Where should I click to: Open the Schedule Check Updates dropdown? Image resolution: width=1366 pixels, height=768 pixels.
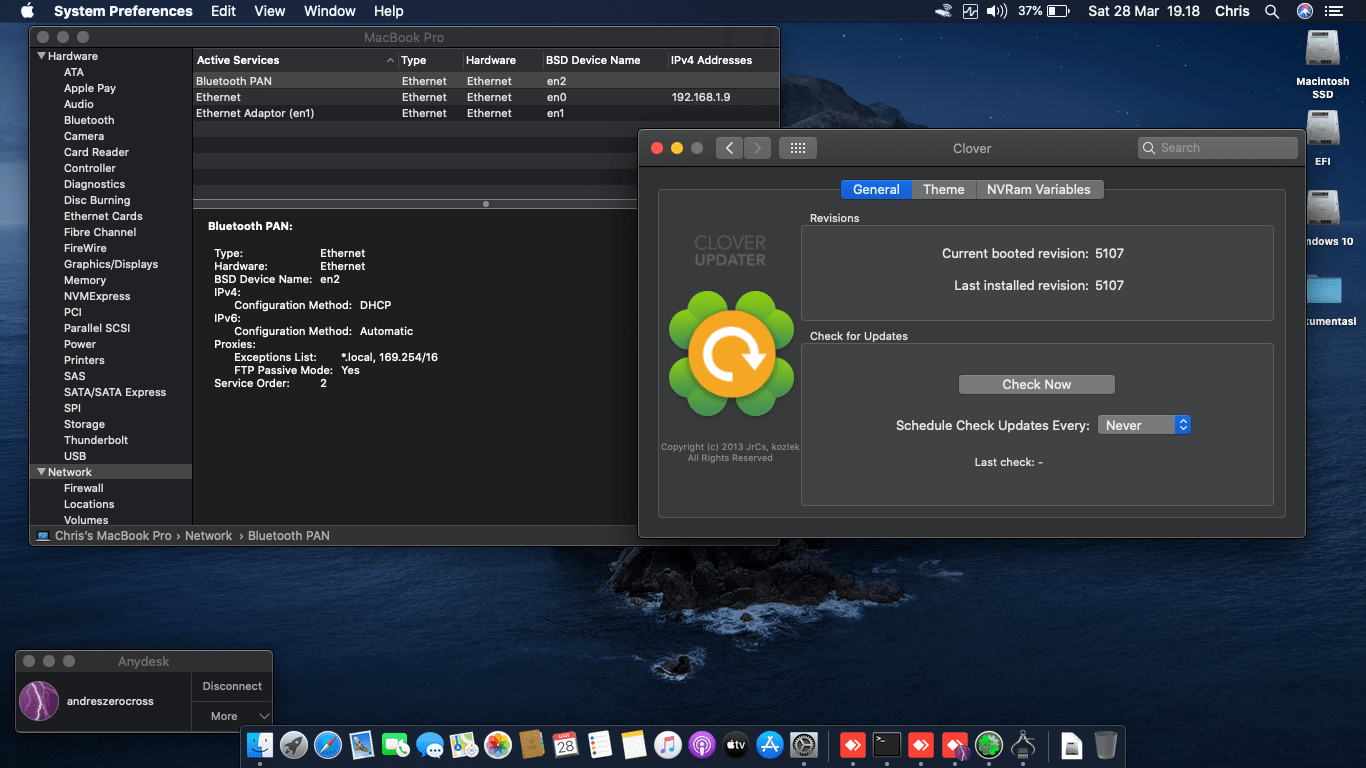pyautogui.click(x=1144, y=425)
